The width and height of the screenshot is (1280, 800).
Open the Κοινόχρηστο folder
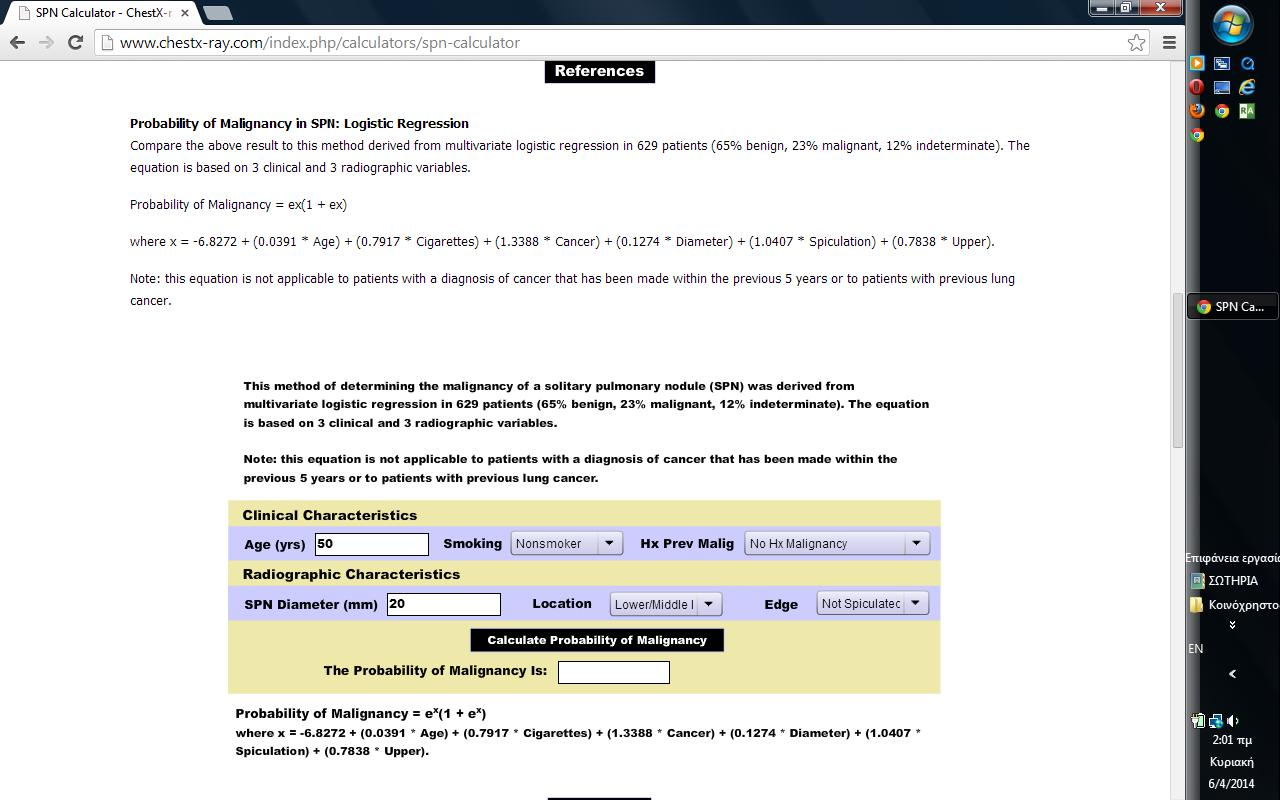pyautogui.click(x=1234, y=605)
